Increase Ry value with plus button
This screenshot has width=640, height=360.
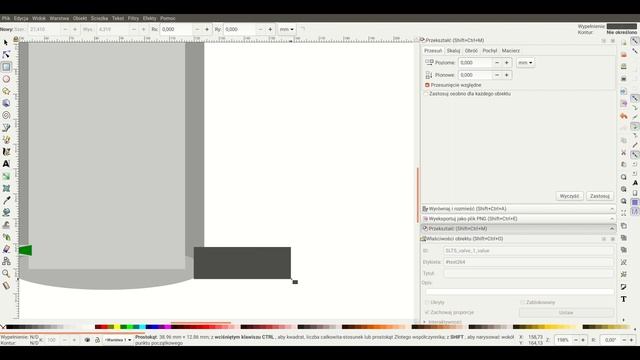tap(270, 29)
